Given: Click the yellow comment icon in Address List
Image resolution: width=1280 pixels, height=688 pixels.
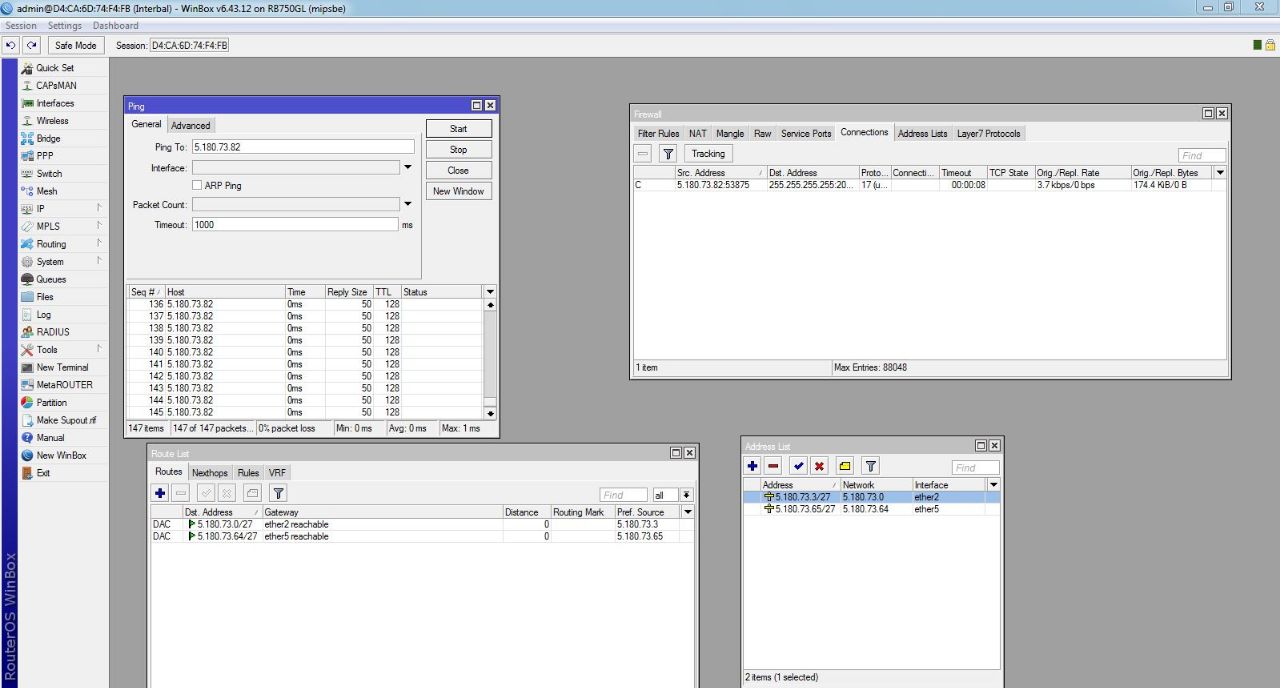Looking at the screenshot, I should (x=845, y=466).
